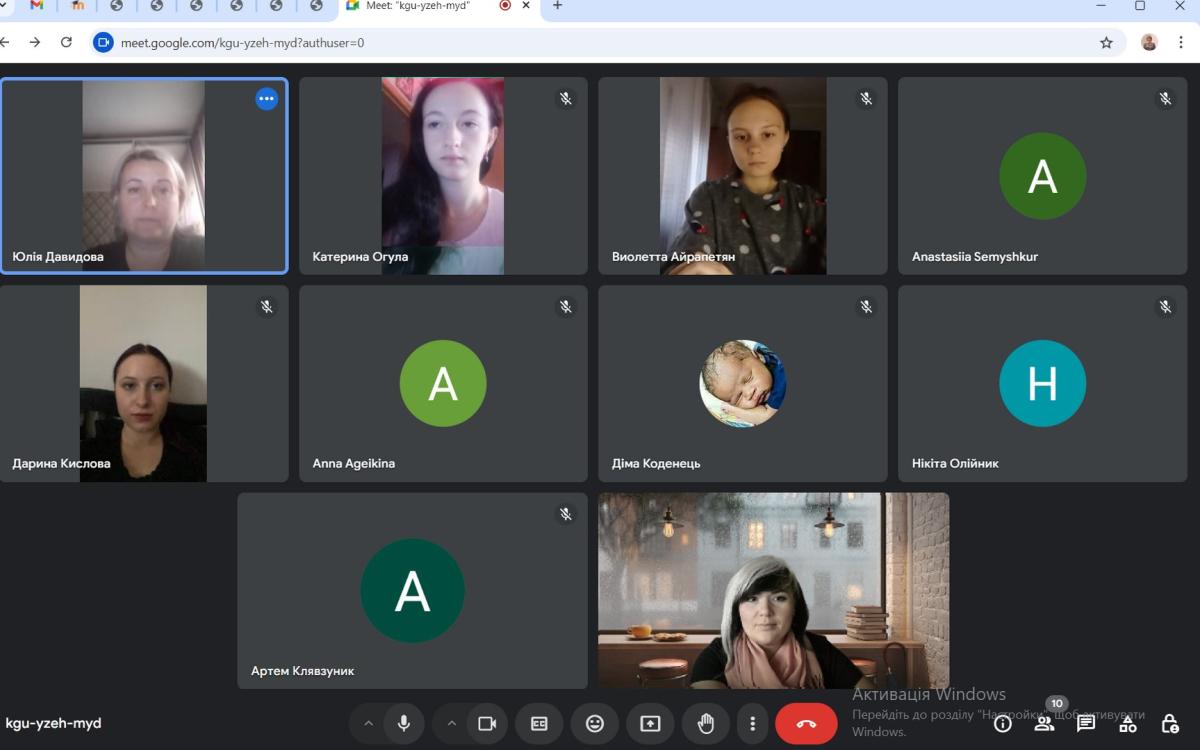Open options on Юлія Давидова's tile
The width and height of the screenshot is (1200, 750).
pos(266,98)
